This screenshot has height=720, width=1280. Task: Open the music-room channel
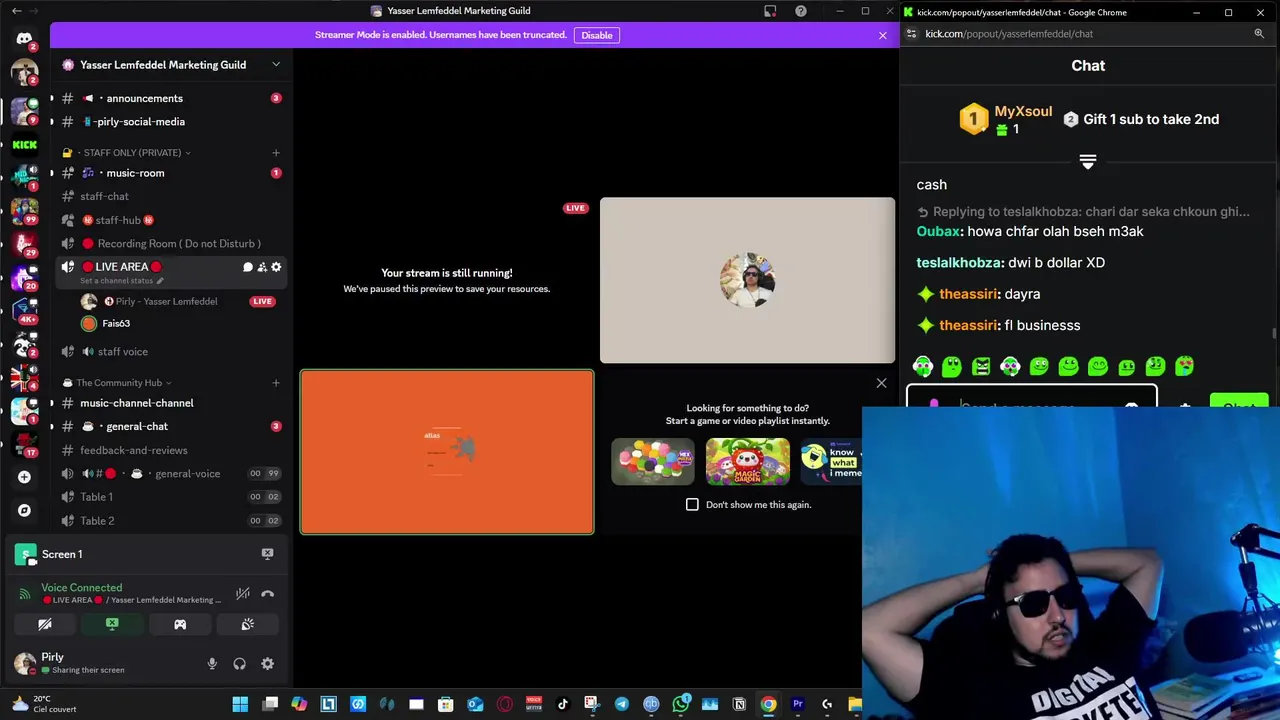coord(171,173)
